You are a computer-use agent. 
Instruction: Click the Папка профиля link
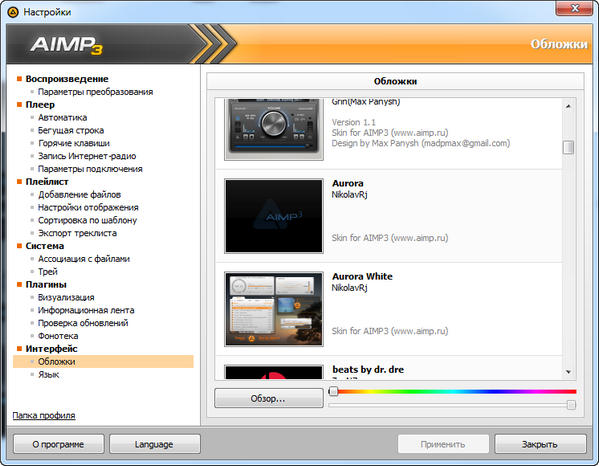[x=44, y=416]
